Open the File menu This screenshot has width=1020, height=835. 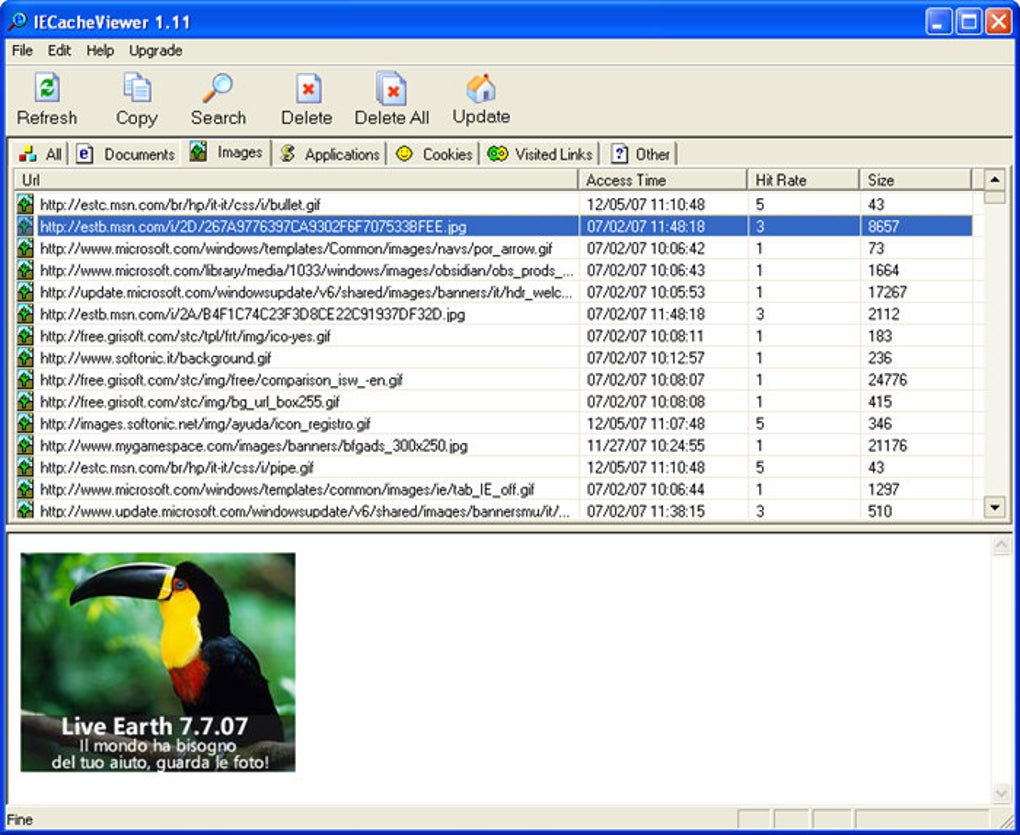[x=20, y=51]
